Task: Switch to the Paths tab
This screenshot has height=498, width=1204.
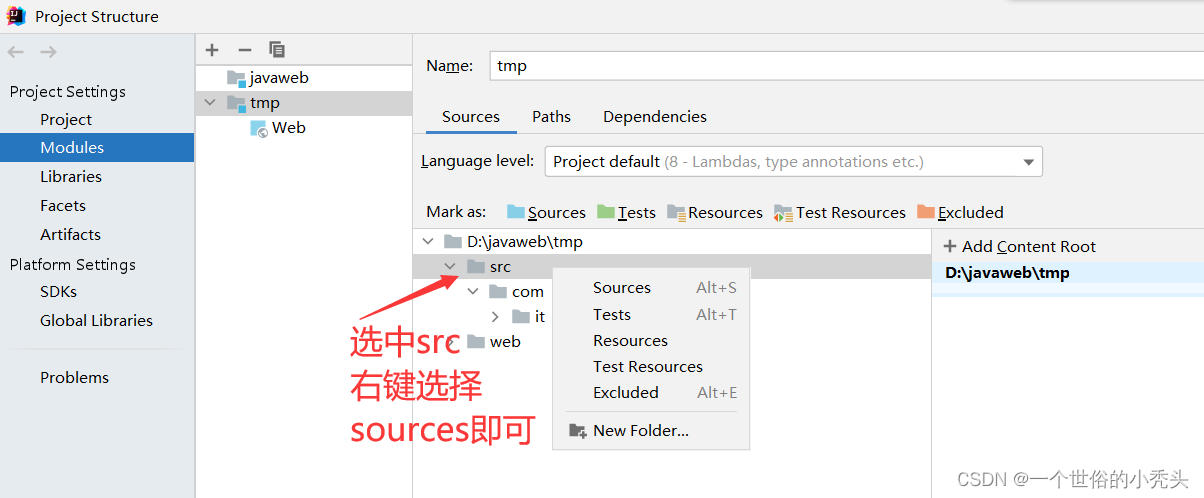Action: tap(551, 117)
